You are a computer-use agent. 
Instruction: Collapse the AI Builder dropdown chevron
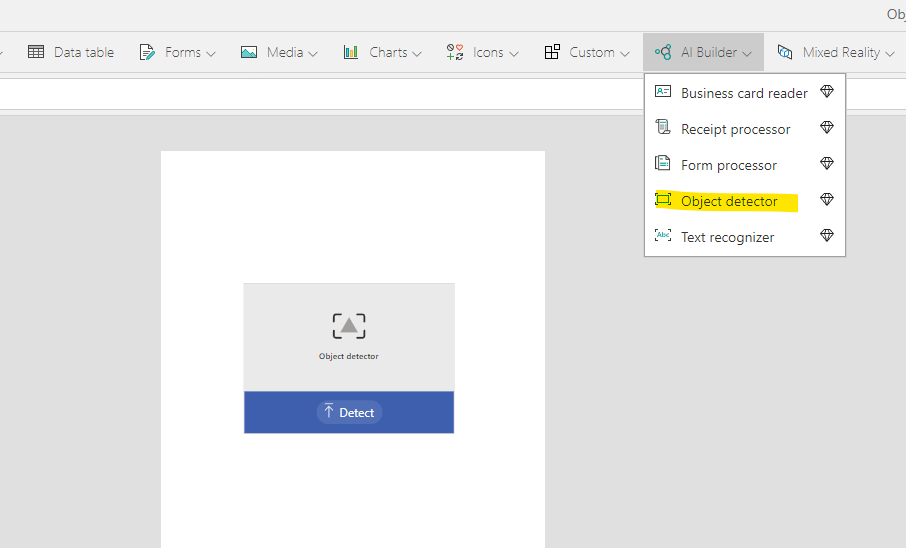click(x=747, y=53)
